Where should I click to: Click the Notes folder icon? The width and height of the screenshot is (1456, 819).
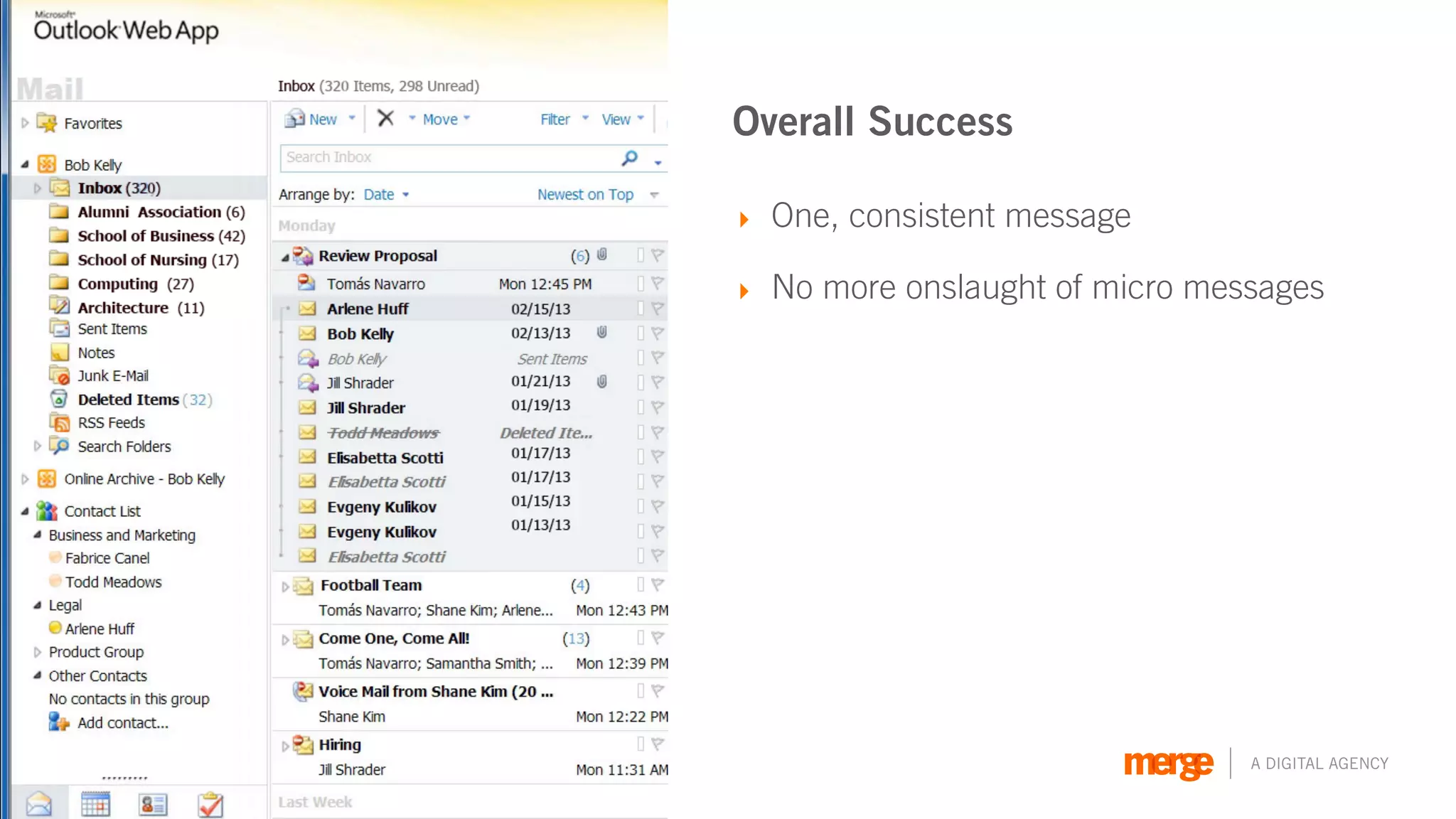point(60,352)
